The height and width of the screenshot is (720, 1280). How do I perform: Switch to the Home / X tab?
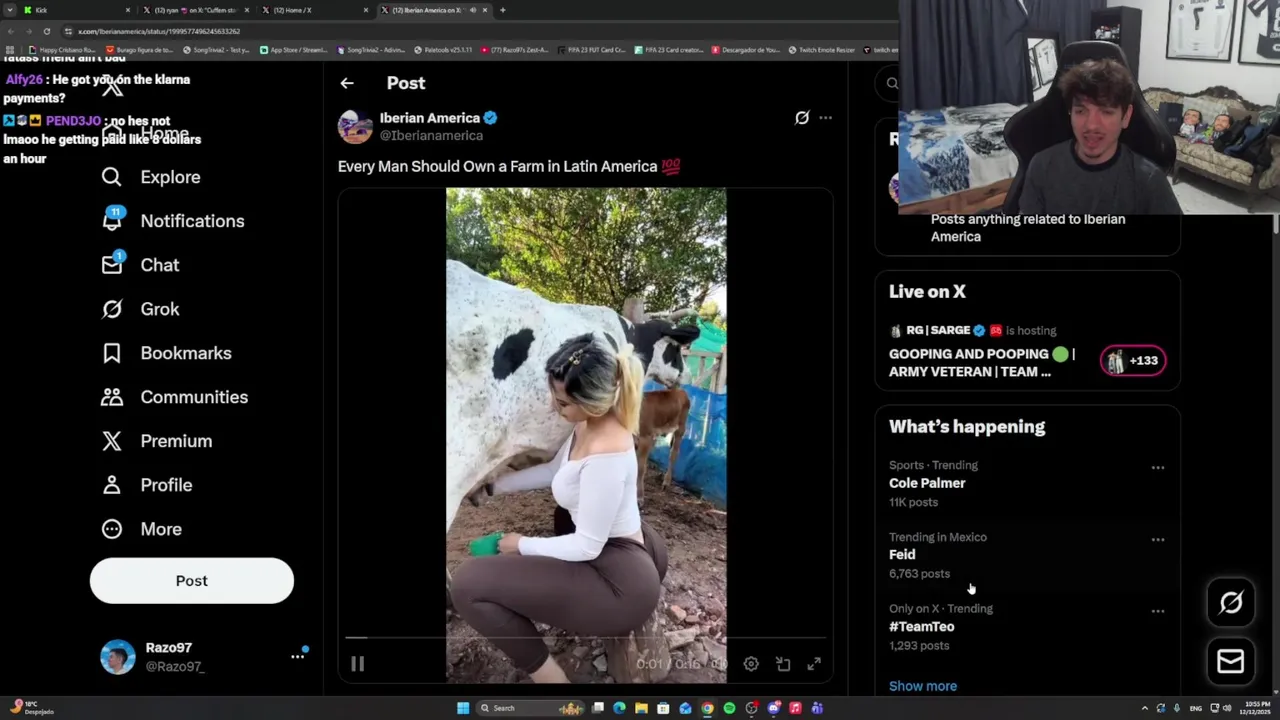315,10
